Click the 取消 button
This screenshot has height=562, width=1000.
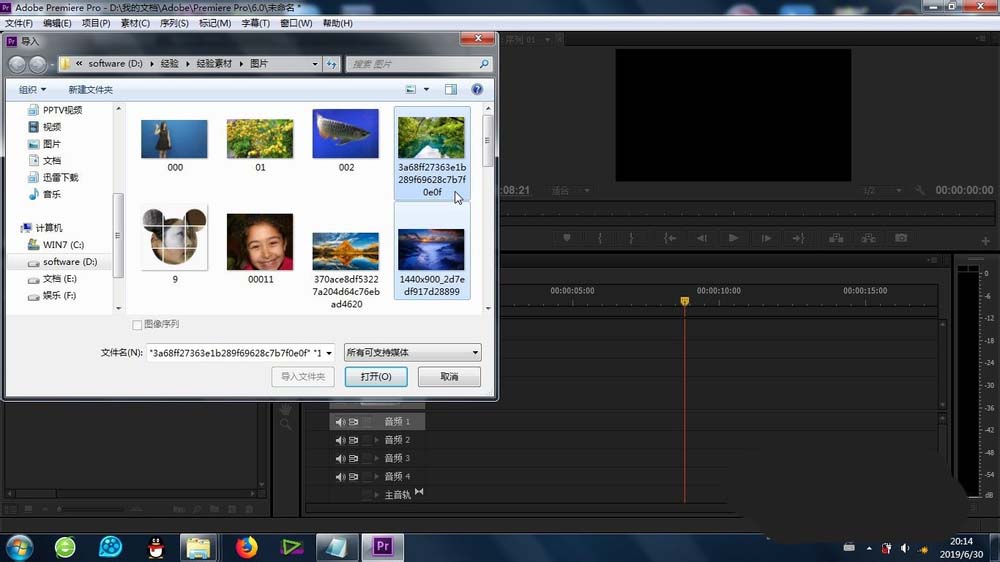tap(449, 376)
